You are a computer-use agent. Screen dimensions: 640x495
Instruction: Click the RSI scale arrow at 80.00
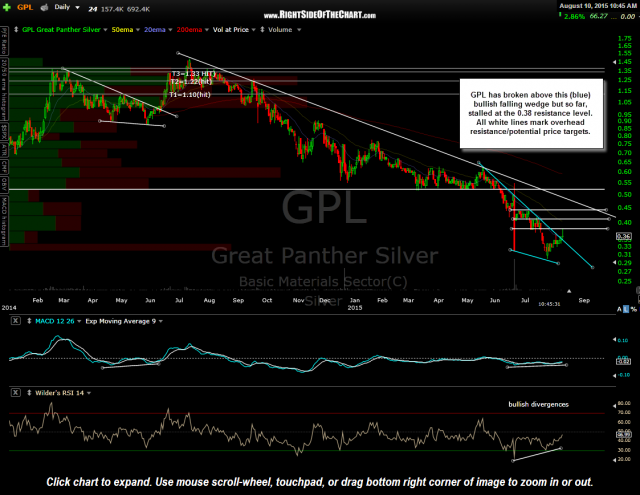pos(615,406)
